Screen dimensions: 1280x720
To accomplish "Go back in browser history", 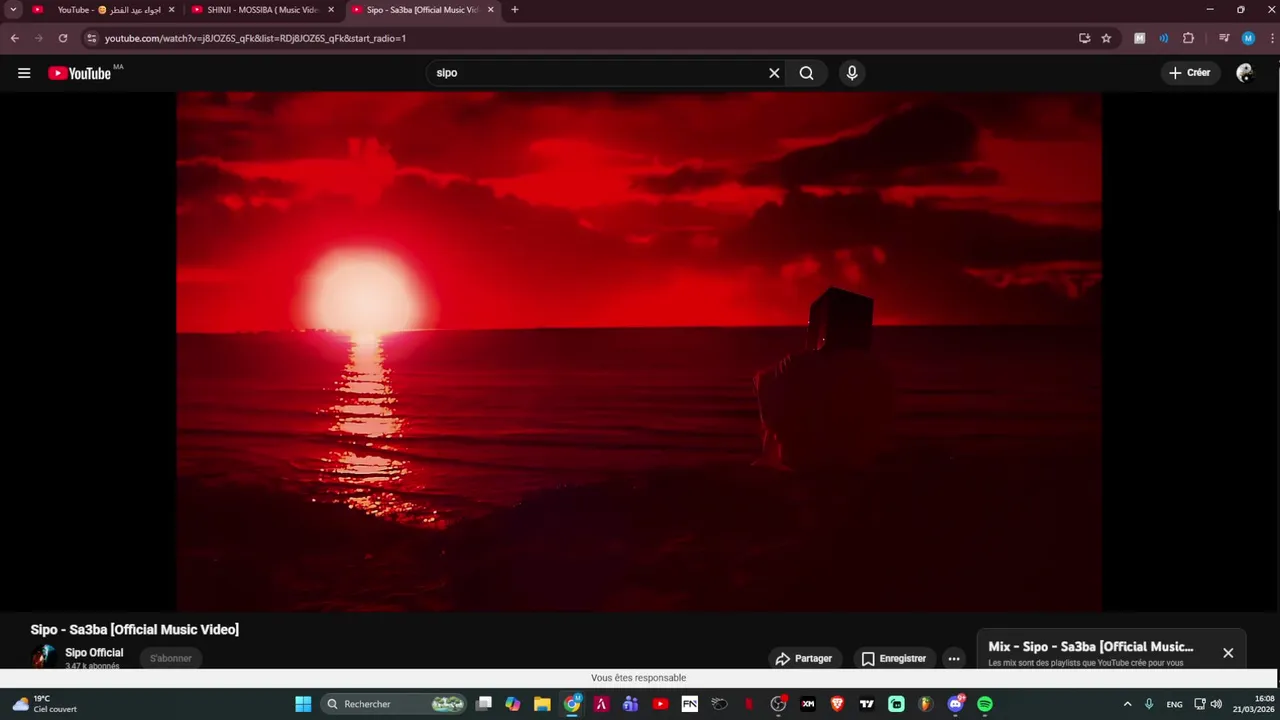I will click(15, 38).
